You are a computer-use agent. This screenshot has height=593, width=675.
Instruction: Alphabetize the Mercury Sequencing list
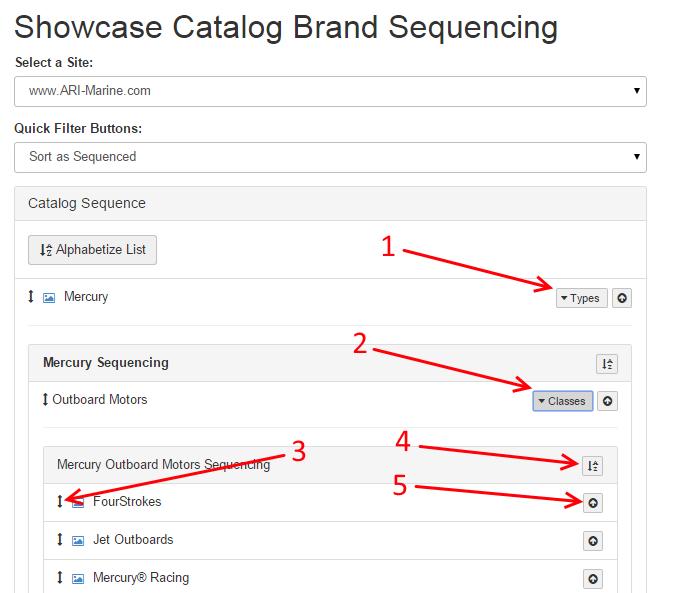pyautogui.click(x=607, y=364)
